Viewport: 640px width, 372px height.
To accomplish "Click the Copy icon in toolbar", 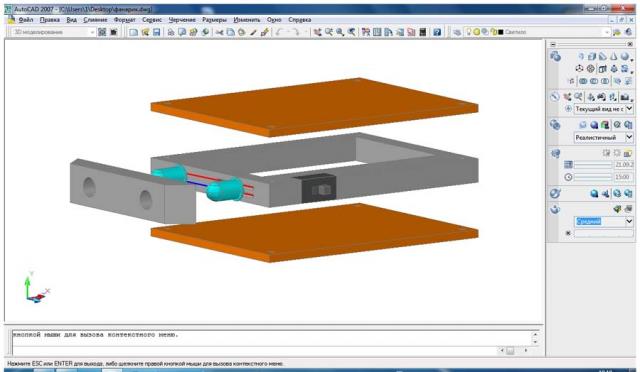I will pyautogui.click(x=230, y=32).
